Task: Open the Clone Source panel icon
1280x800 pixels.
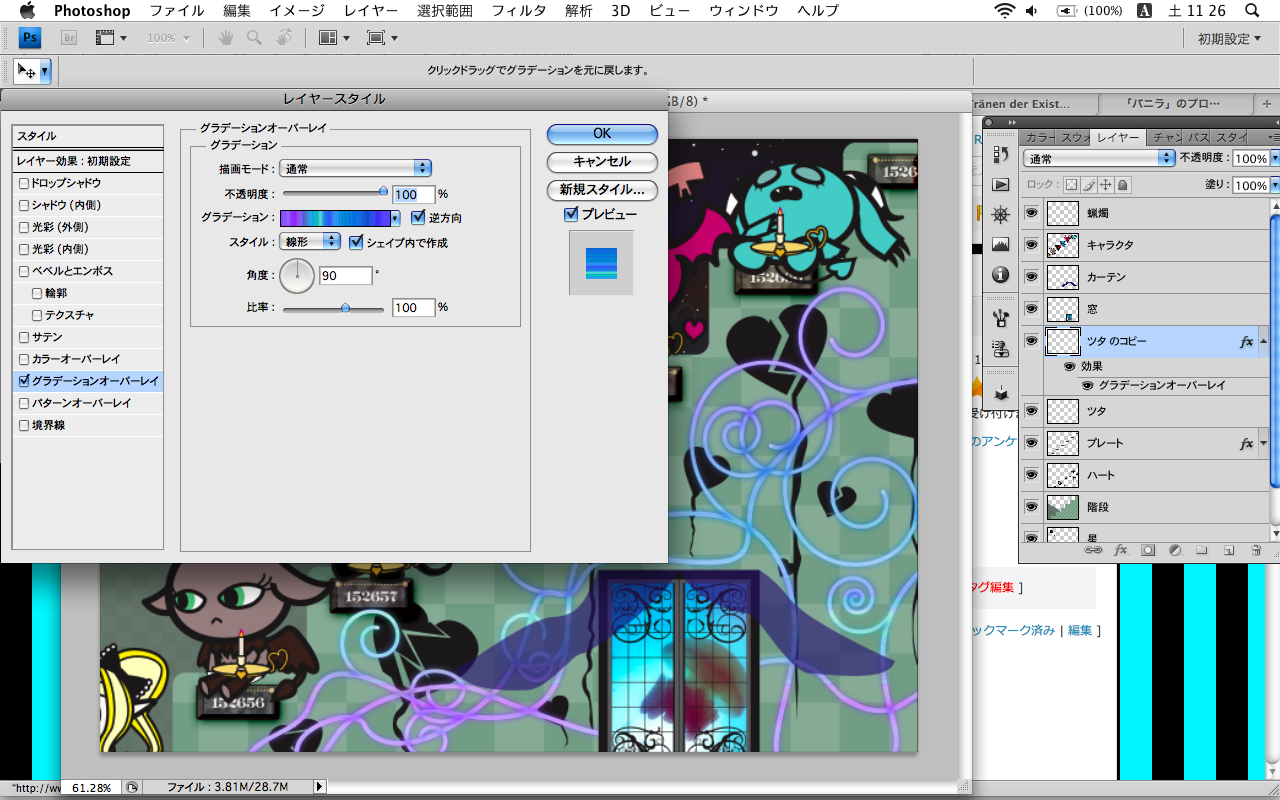Action: coord(1000,349)
